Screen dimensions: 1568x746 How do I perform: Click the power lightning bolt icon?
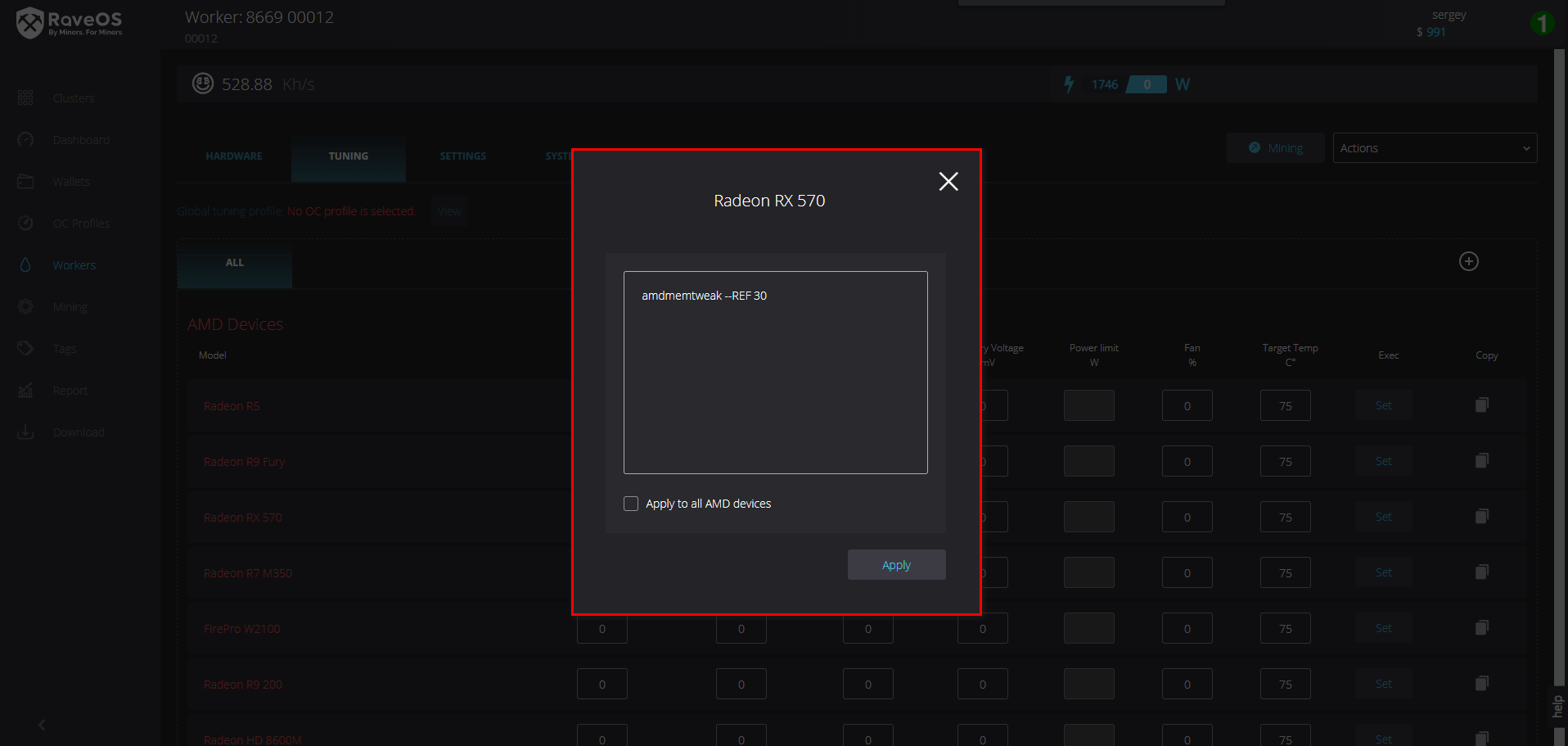point(1069,84)
